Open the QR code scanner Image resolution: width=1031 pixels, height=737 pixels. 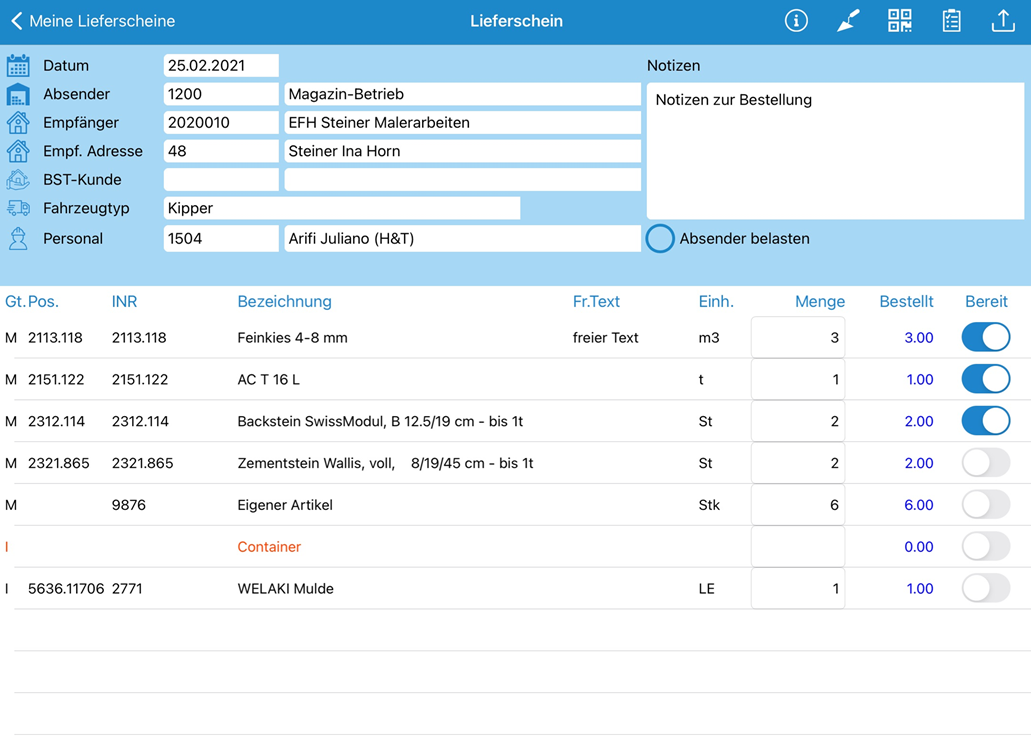click(899, 21)
